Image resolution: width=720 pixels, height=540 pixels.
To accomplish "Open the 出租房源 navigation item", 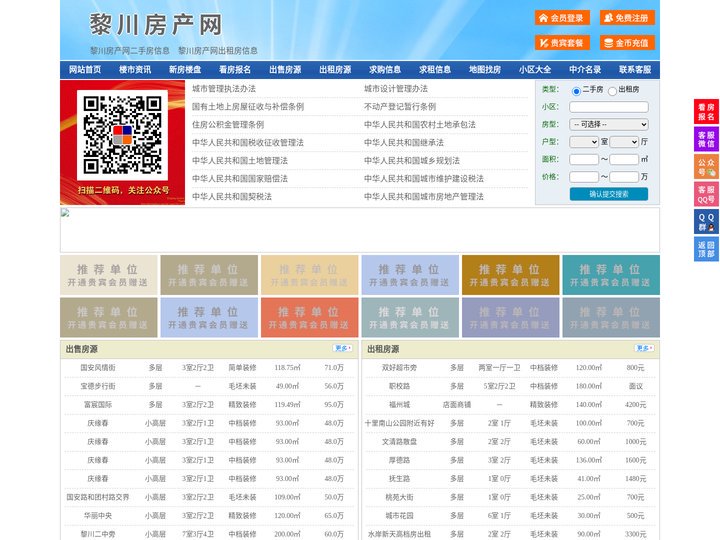I will point(335,70).
